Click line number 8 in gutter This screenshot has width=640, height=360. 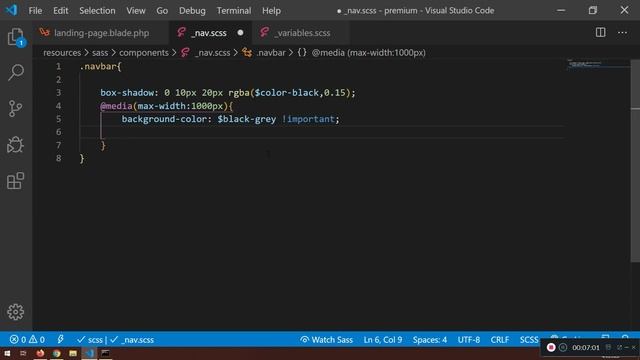(58, 158)
